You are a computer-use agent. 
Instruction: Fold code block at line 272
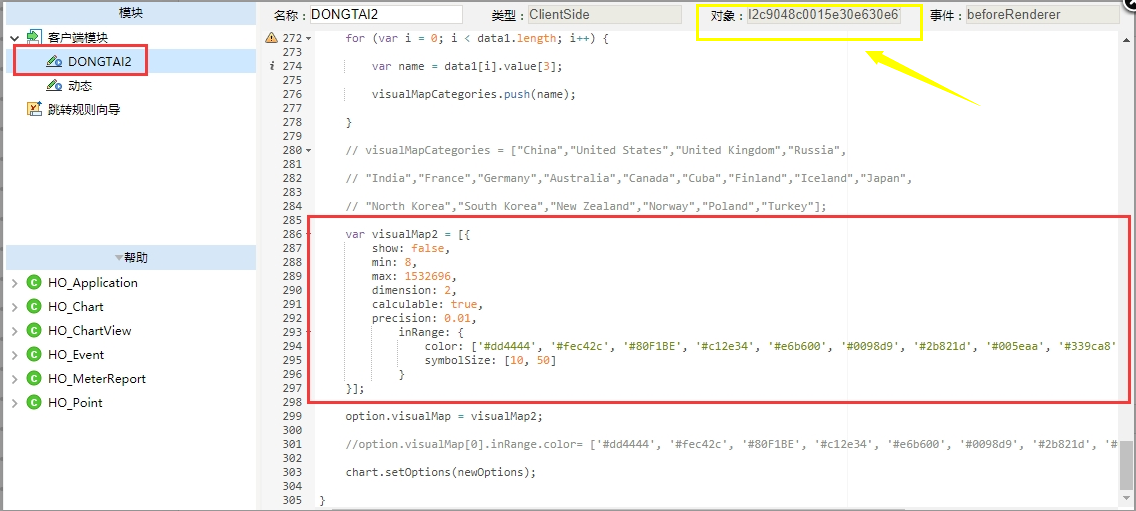click(309, 38)
